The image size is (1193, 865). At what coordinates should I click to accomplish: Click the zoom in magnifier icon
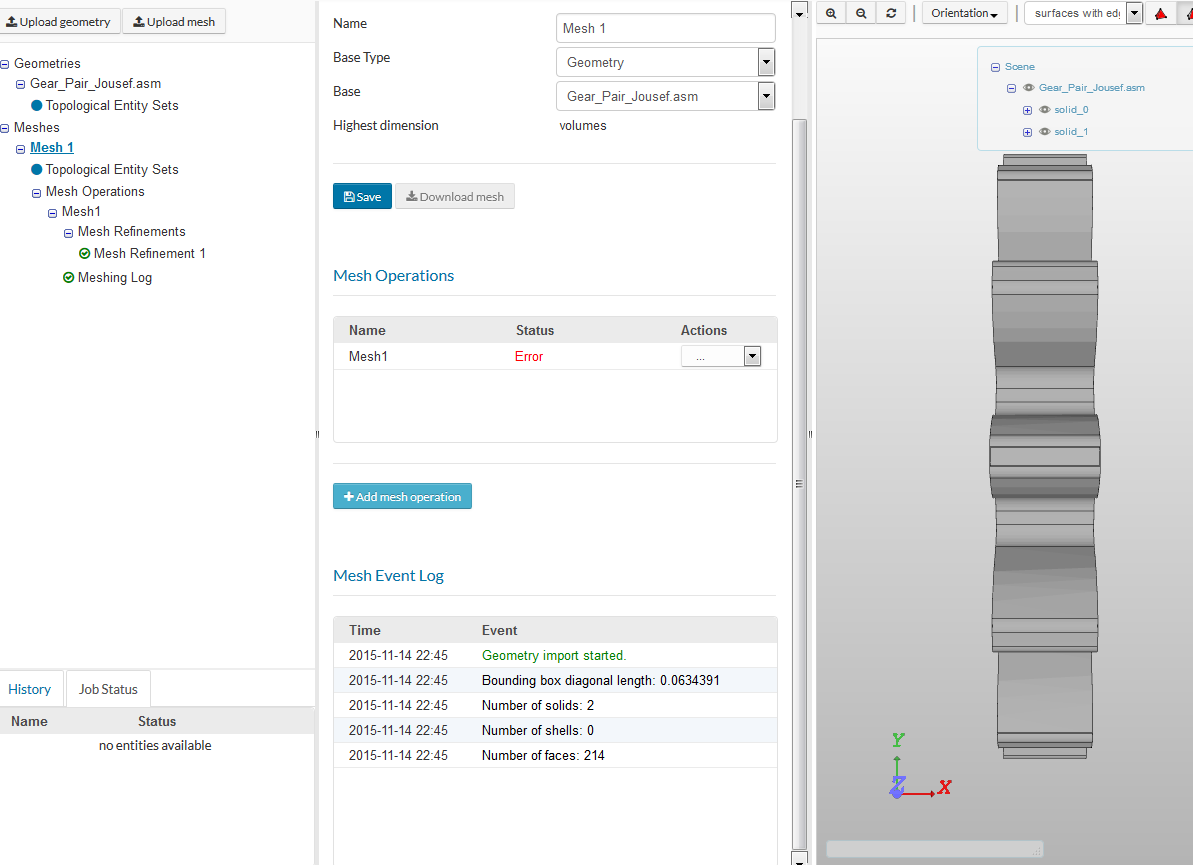831,13
